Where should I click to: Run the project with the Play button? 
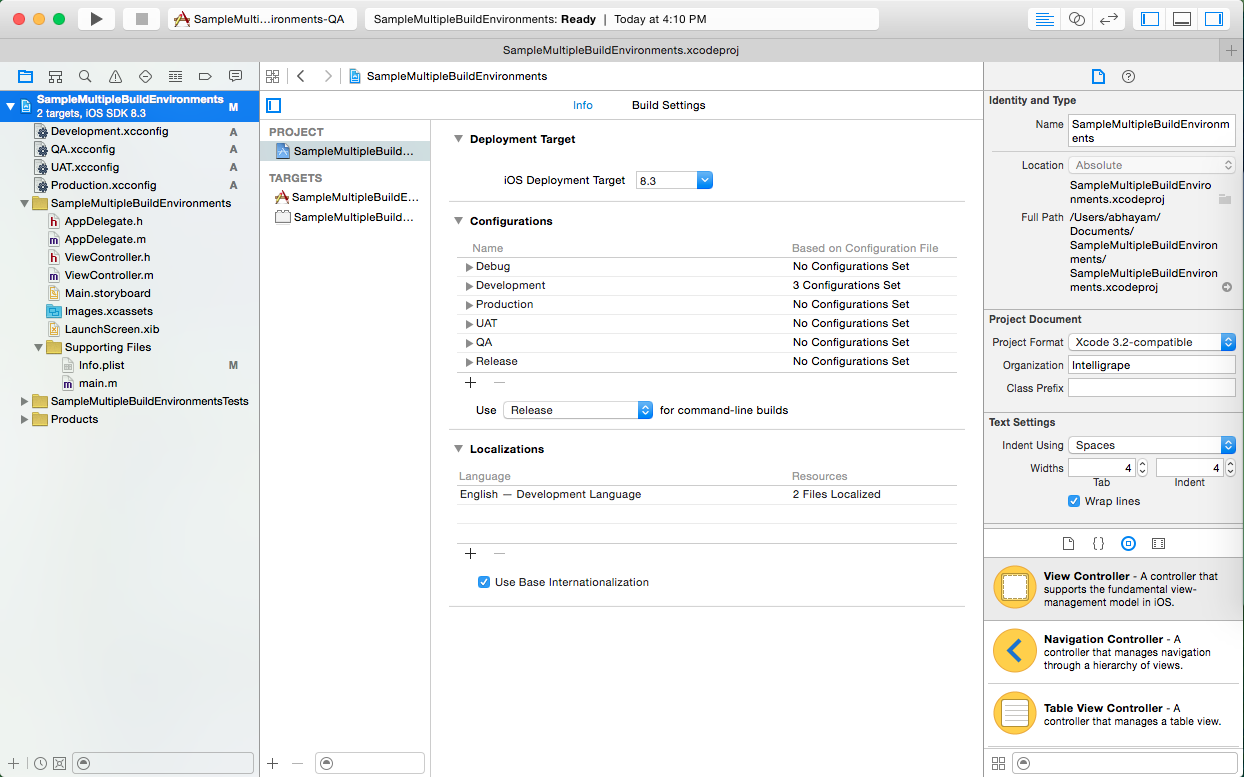(x=96, y=19)
